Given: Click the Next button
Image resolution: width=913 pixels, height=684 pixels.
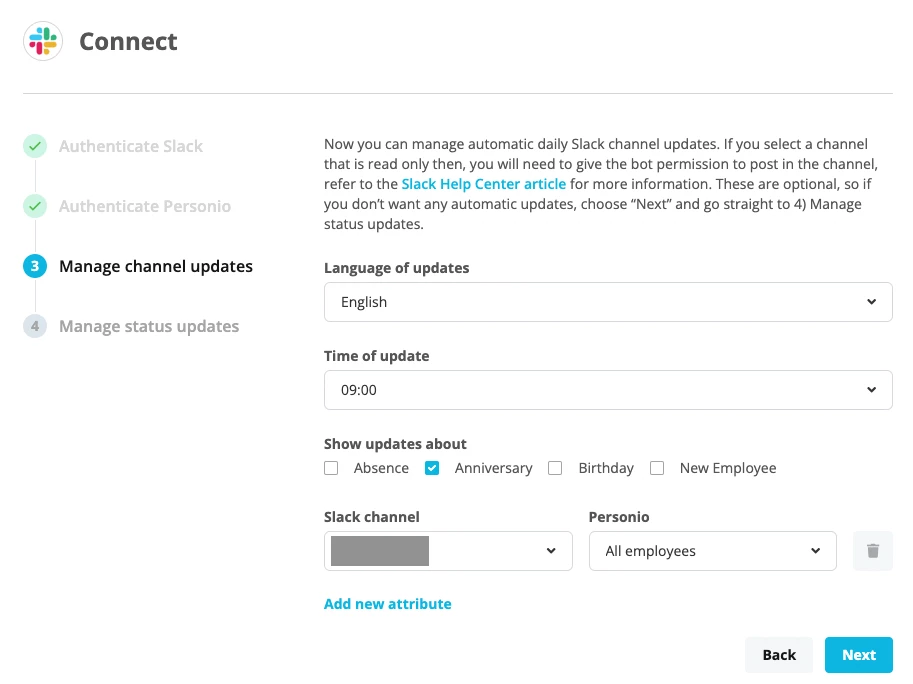Looking at the screenshot, I should tap(859, 655).
